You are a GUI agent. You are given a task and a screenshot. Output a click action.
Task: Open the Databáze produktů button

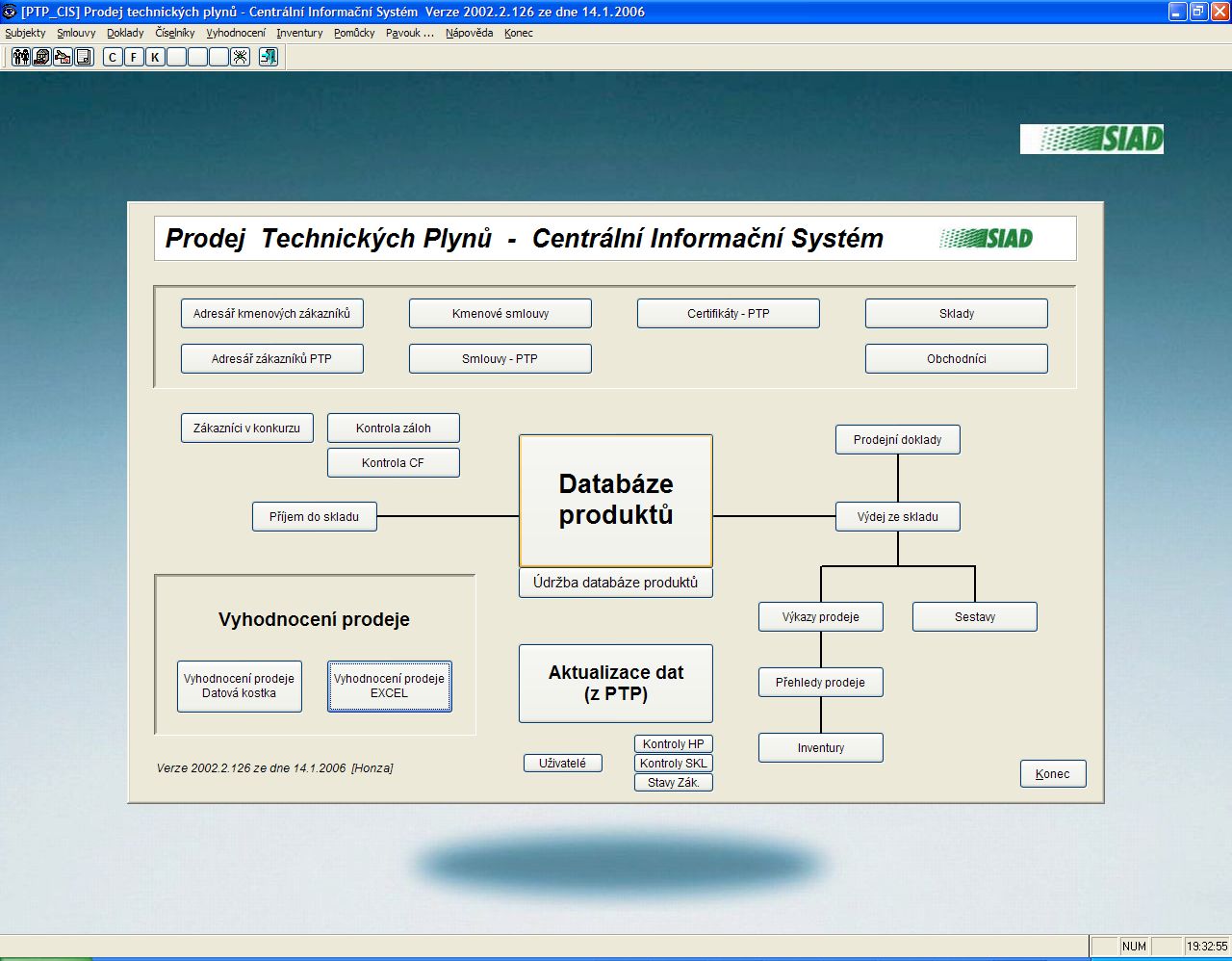pyautogui.click(x=616, y=500)
